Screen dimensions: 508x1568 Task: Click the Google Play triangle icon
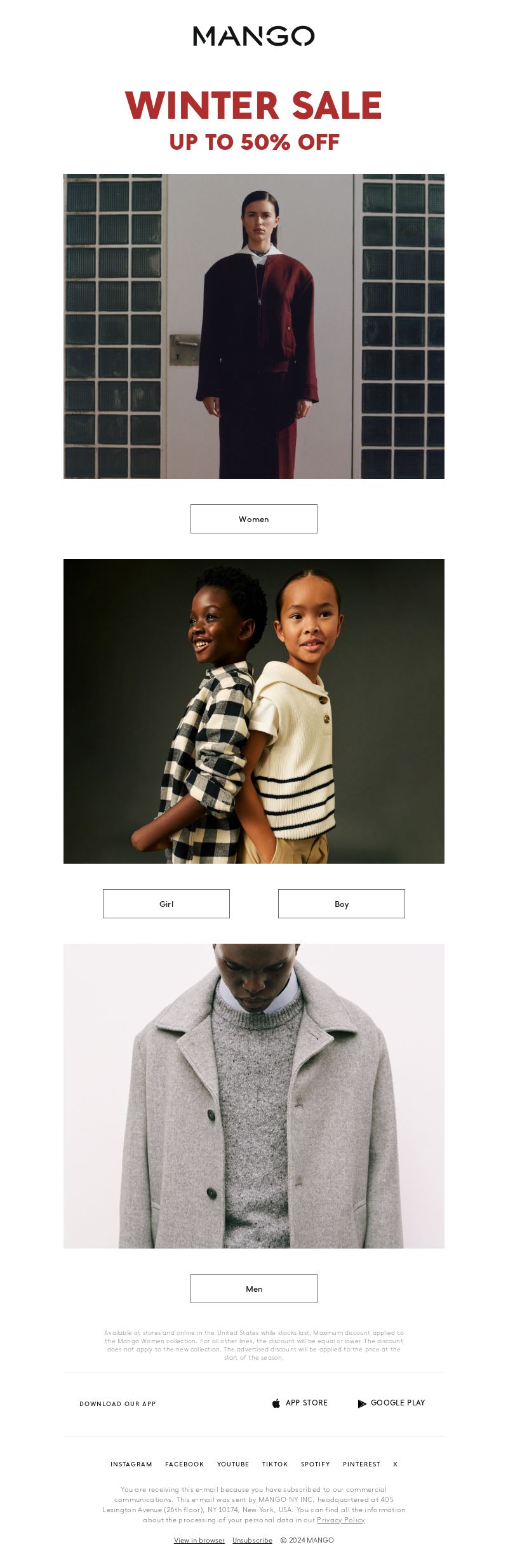point(362,1404)
